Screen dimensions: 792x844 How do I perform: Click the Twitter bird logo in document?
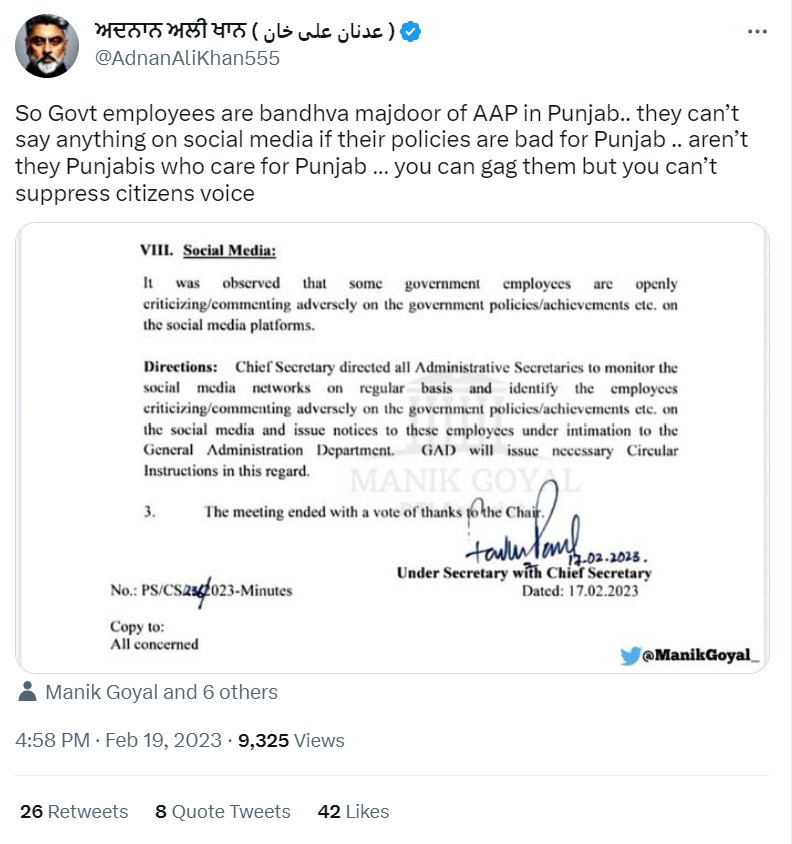(x=629, y=655)
